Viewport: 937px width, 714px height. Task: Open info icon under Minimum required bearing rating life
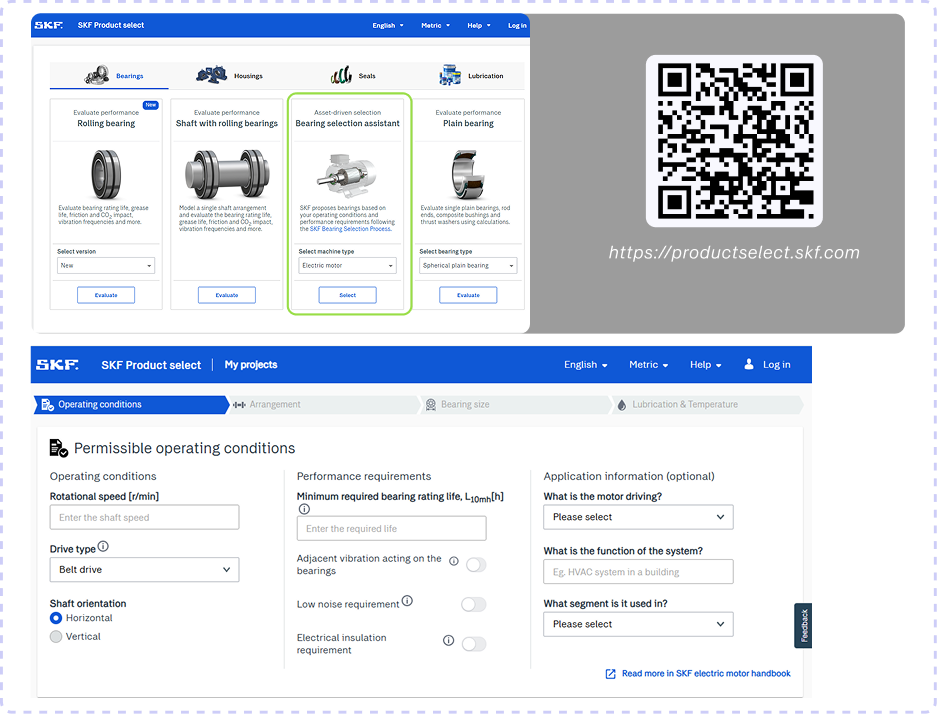tap(304, 509)
